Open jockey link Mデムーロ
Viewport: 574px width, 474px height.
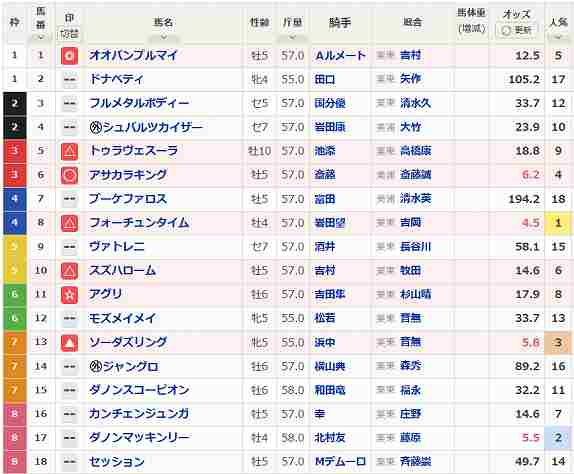pos(340,461)
